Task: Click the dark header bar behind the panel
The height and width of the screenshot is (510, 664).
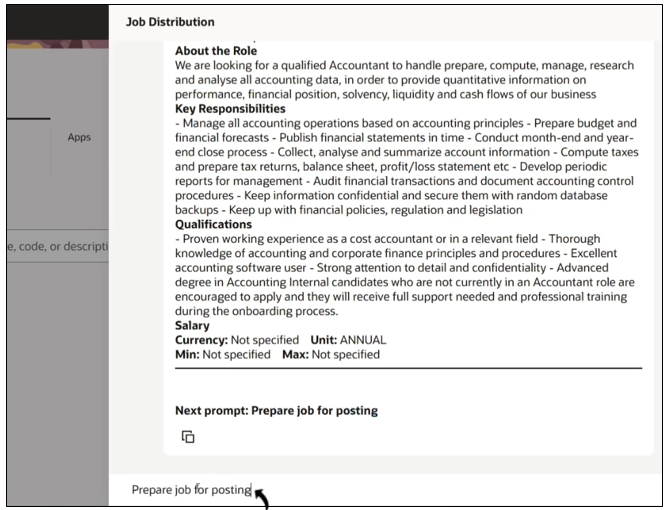Action: pyautogui.click(x=58, y=23)
